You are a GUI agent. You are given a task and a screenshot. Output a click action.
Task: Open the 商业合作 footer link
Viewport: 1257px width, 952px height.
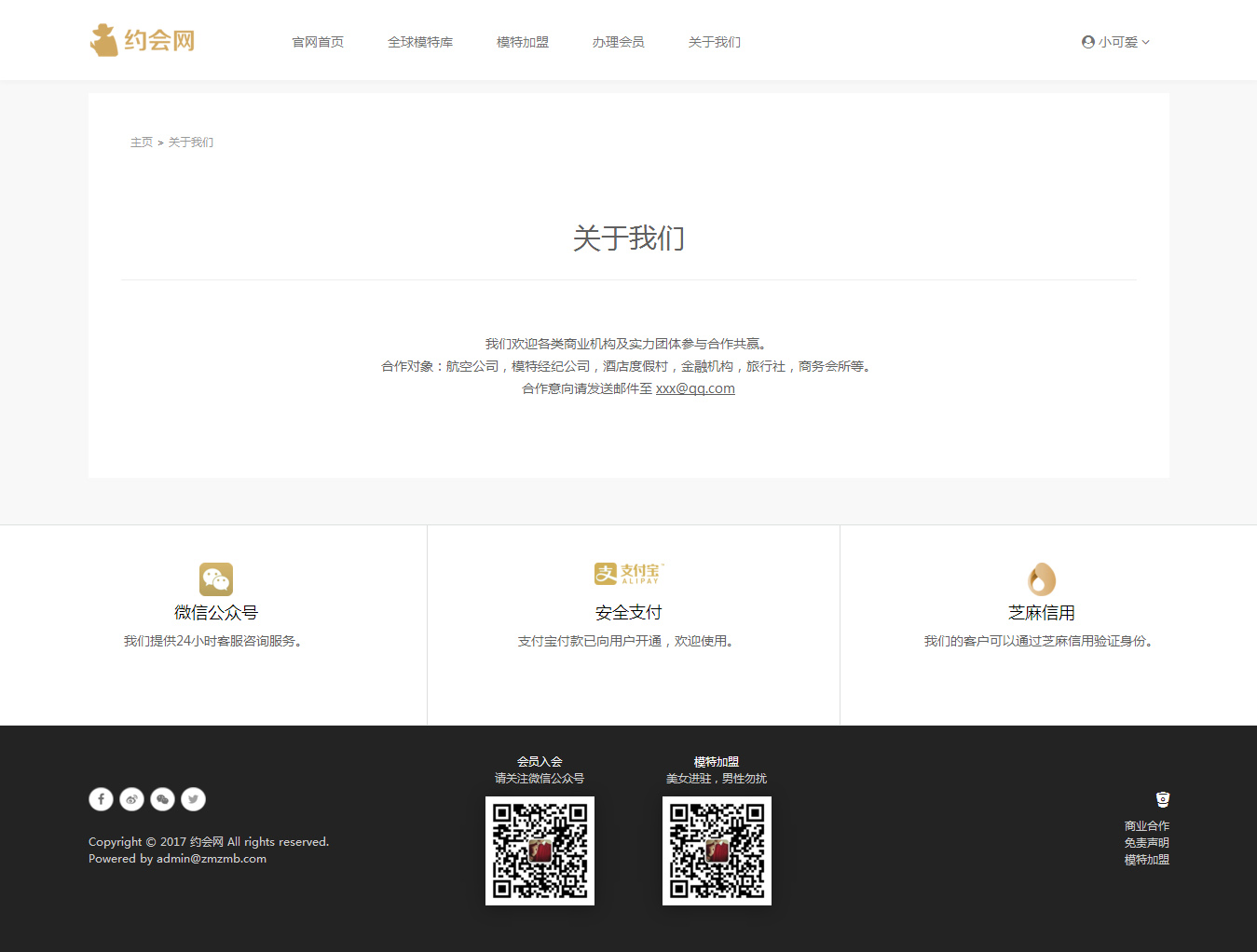click(x=1146, y=826)
